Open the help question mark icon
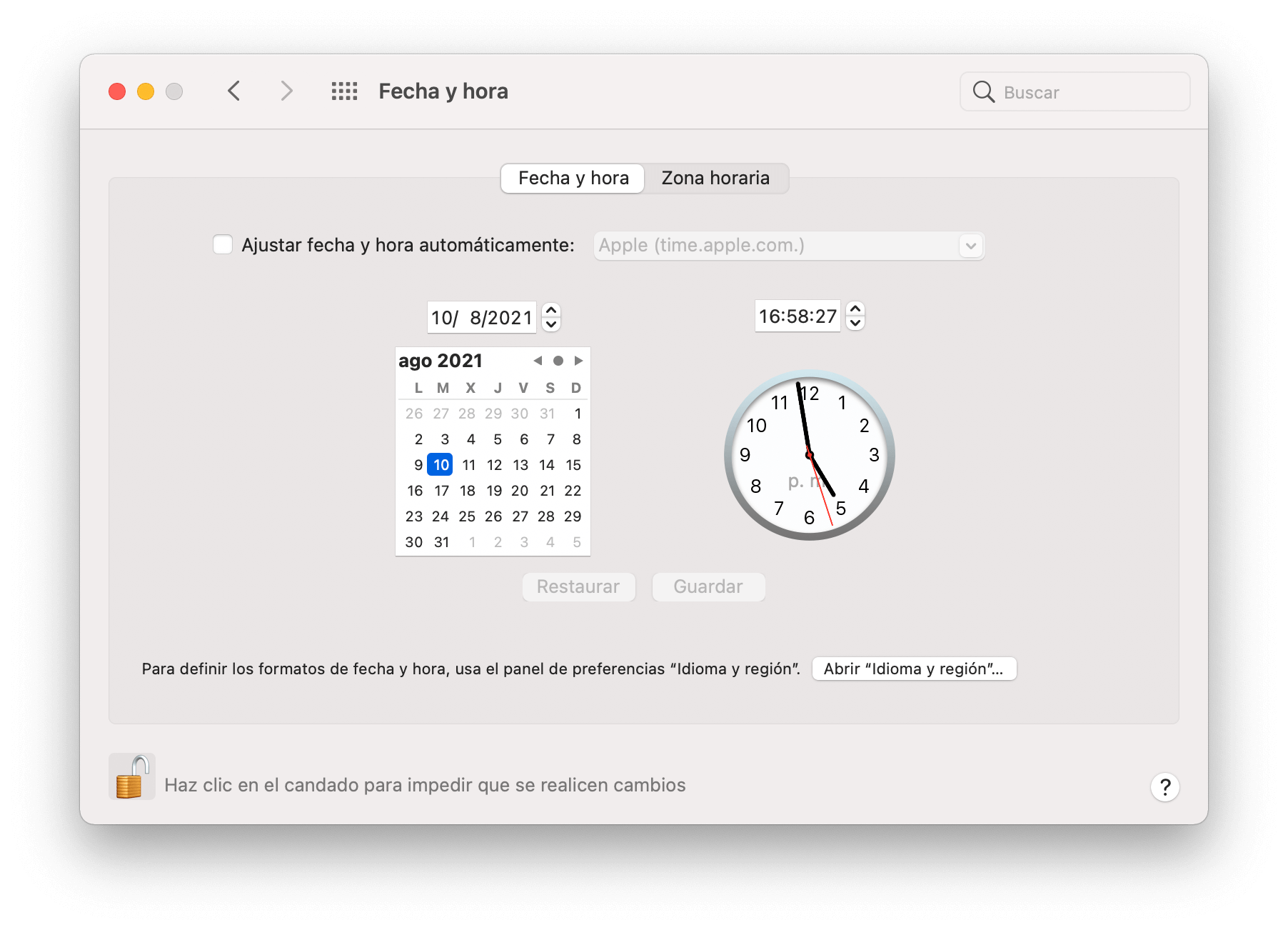1288x930 pixels. click(1165, 786)
